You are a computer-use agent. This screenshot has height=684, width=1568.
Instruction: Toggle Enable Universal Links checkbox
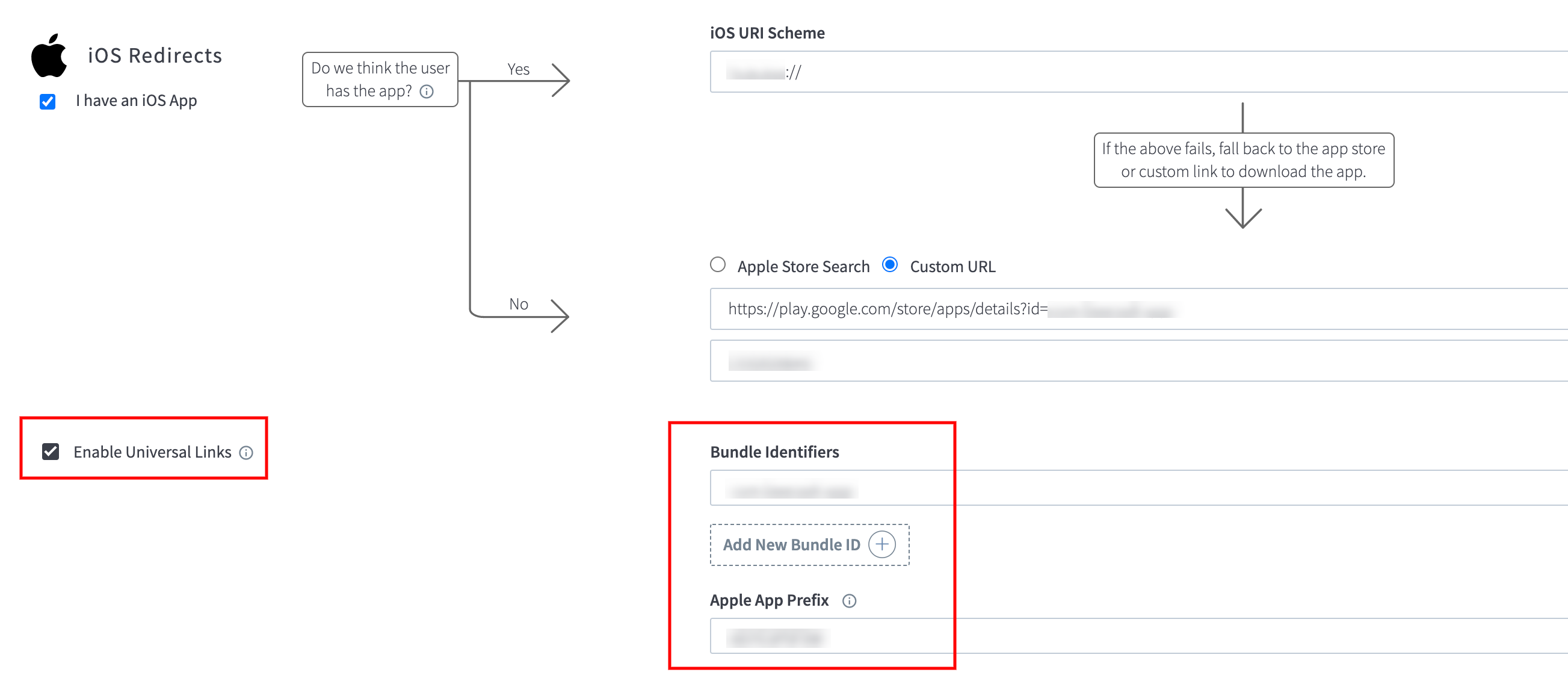click(x=51, y=452)
